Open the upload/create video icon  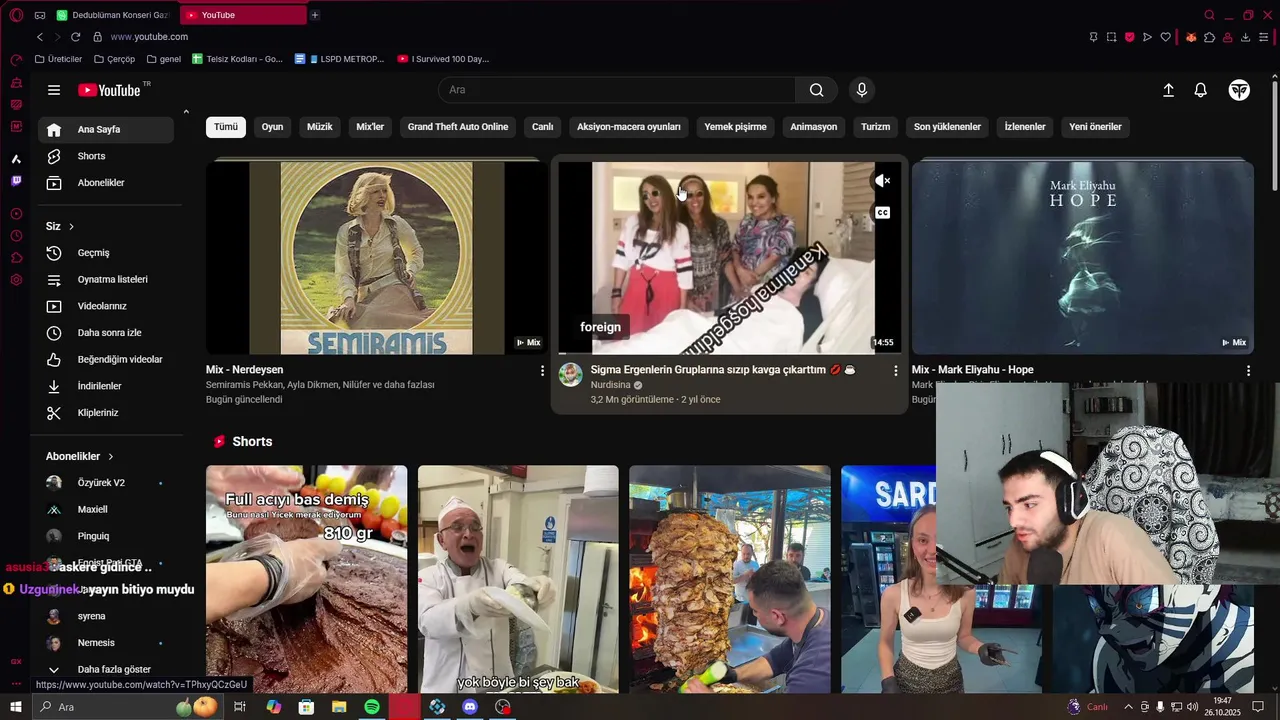point(1168,90)
